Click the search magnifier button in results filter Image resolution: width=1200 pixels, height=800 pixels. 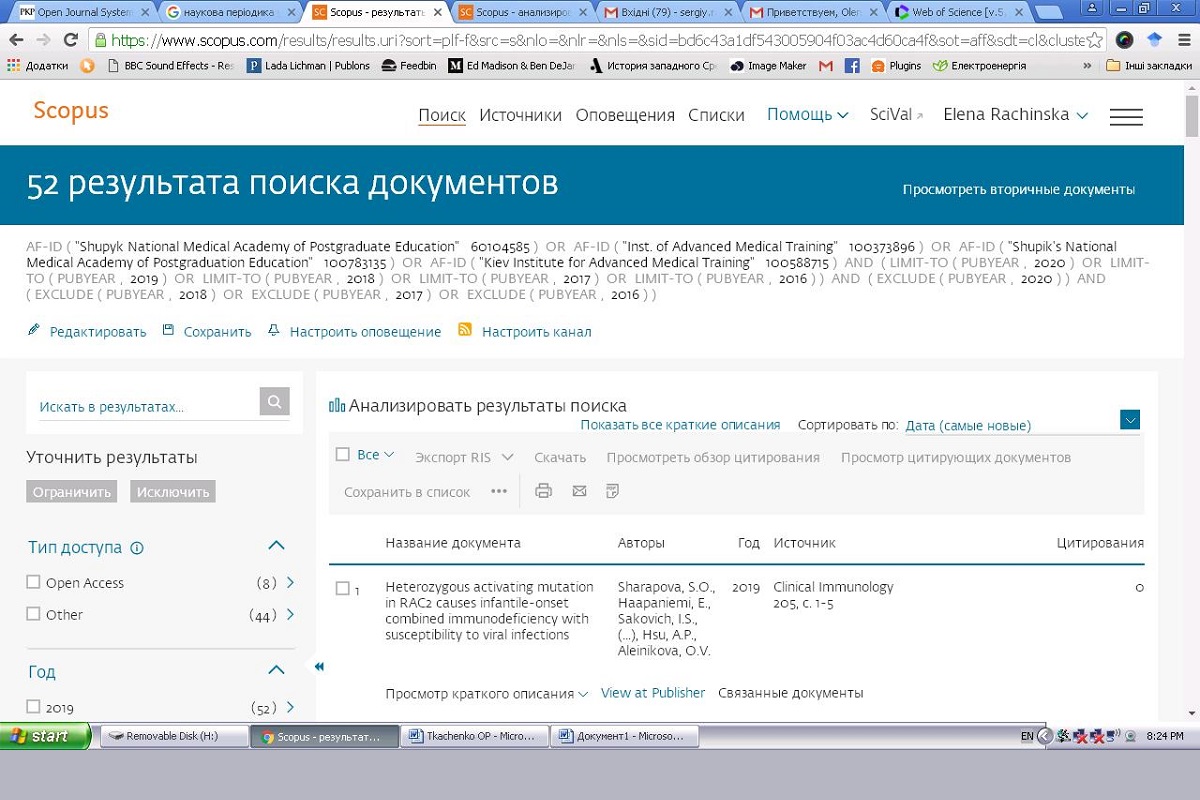coord(274,402)
